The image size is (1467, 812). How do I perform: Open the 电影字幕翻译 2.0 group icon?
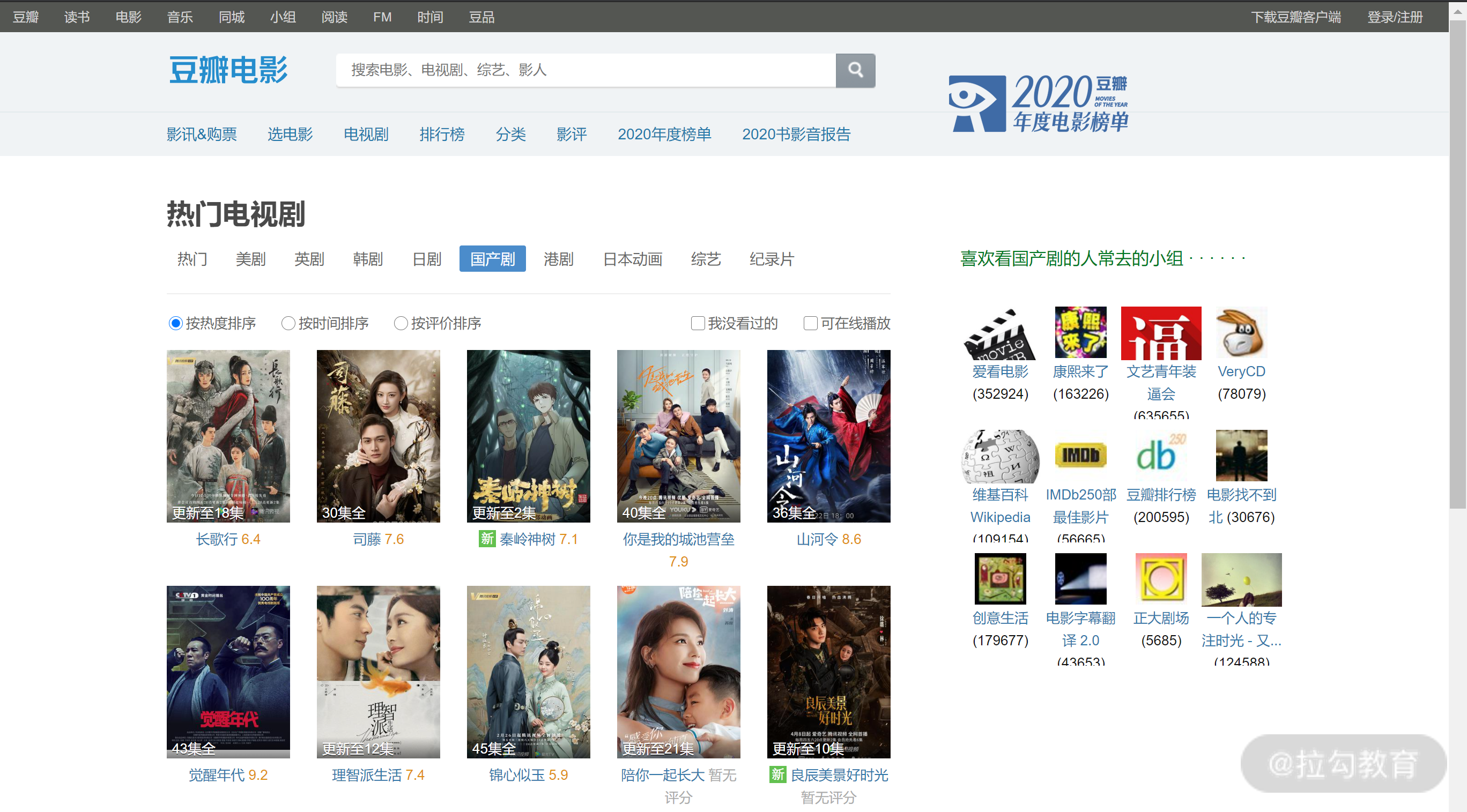pos(1080,579)
